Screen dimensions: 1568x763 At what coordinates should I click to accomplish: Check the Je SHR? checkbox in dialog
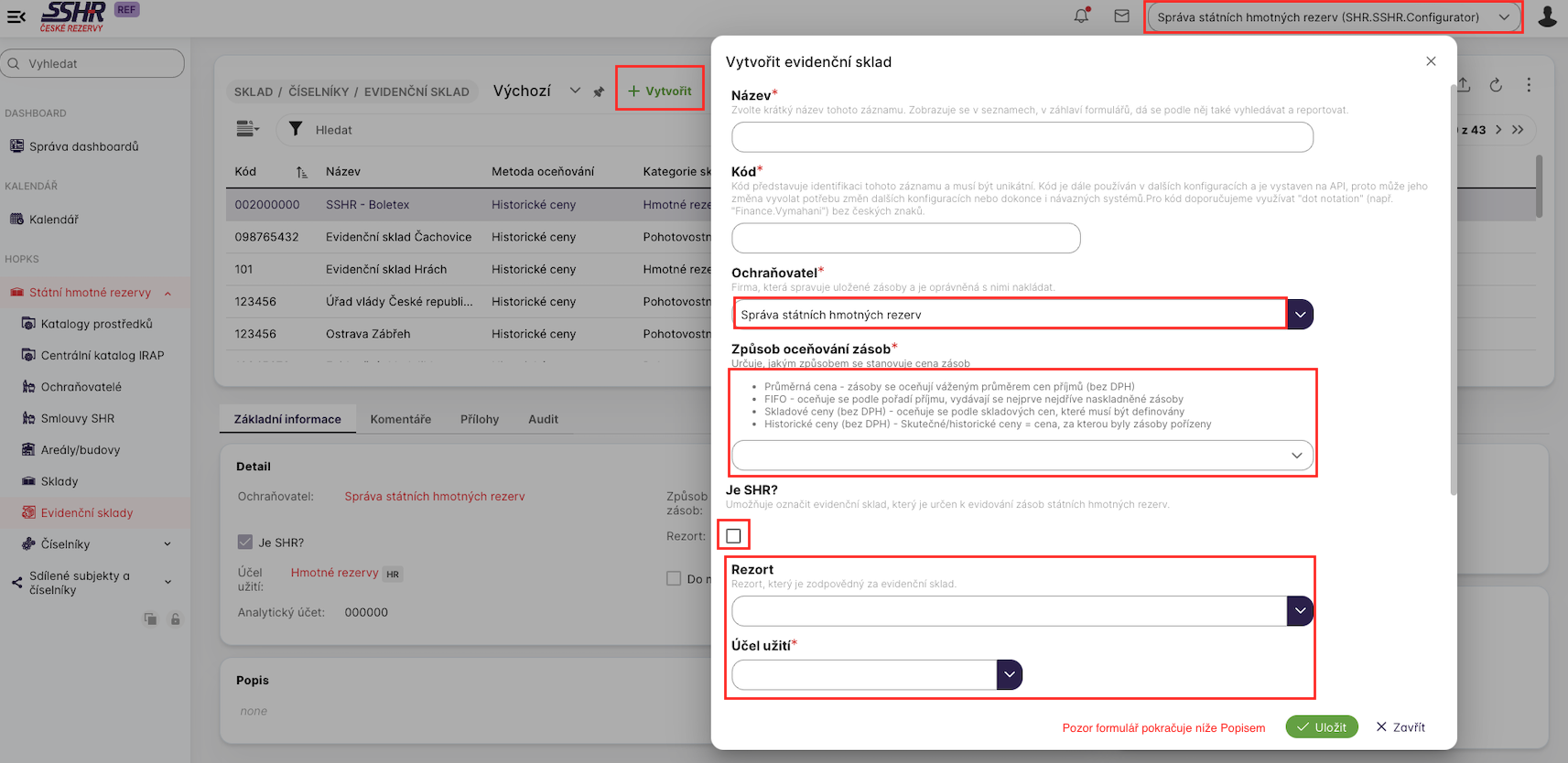pyautogui.click(x=733, y=535)
